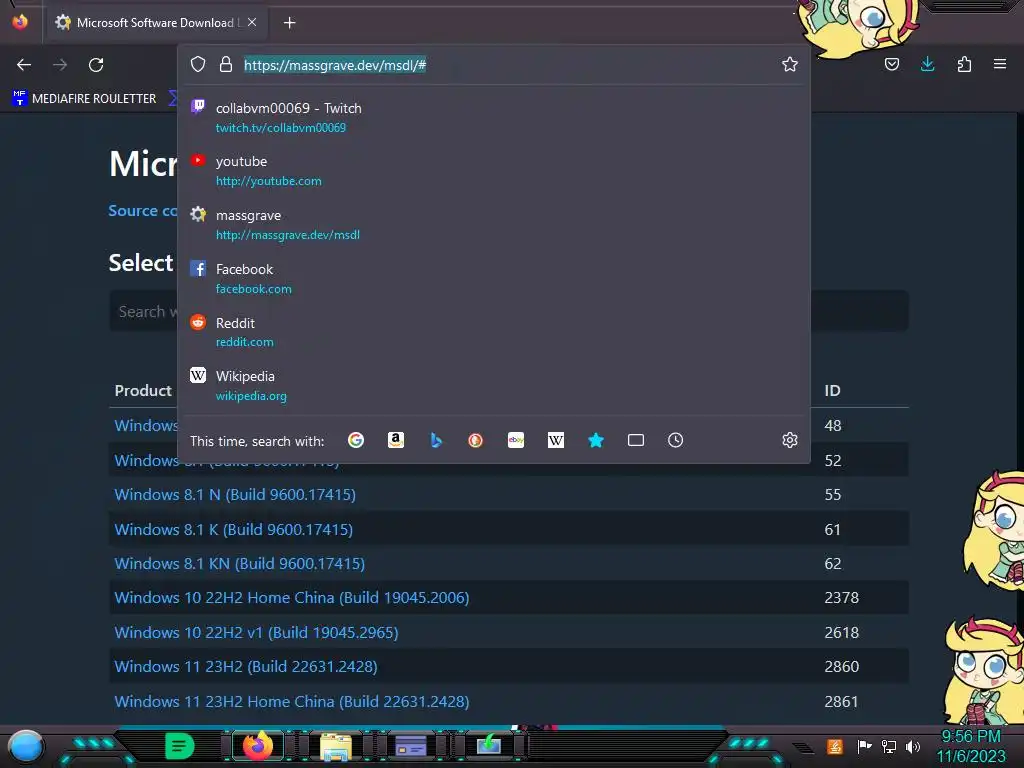Search history using the clock icon

tap(675, 440)
